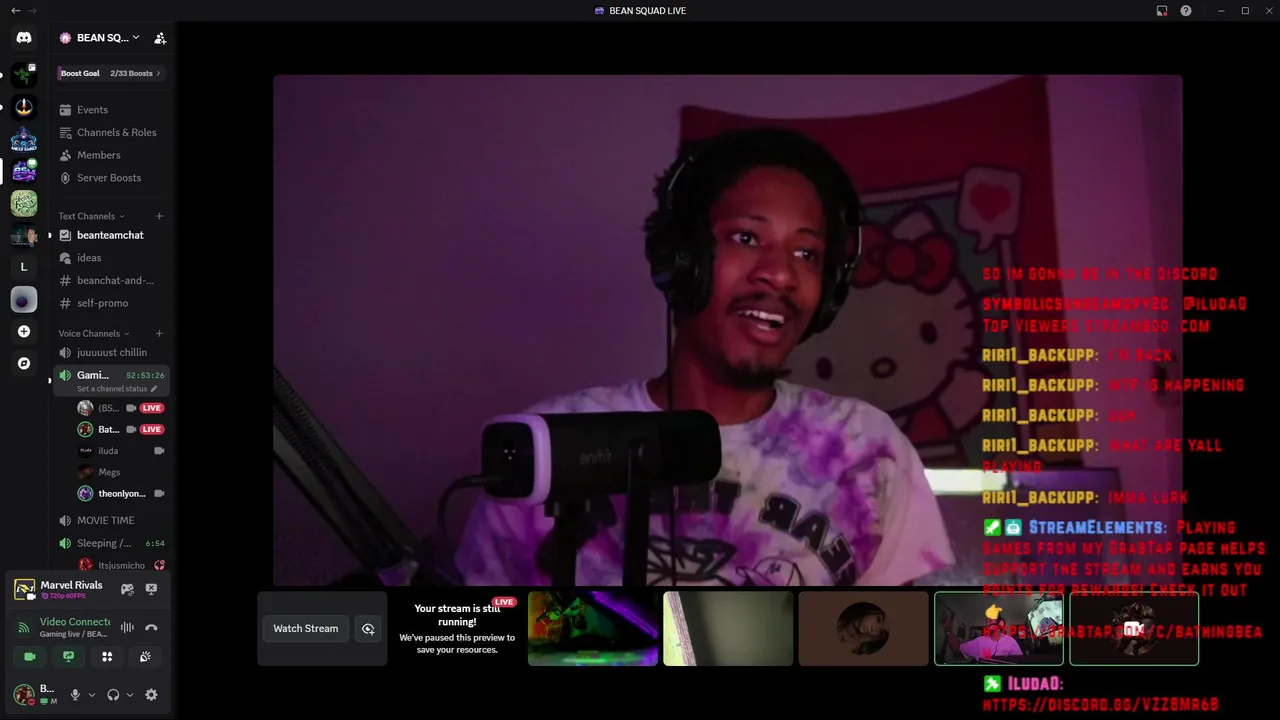The width and height of the screenshot is (1280, 720).
Task: Select the brown avatar participant tile
Action: [x=863, y=628]
